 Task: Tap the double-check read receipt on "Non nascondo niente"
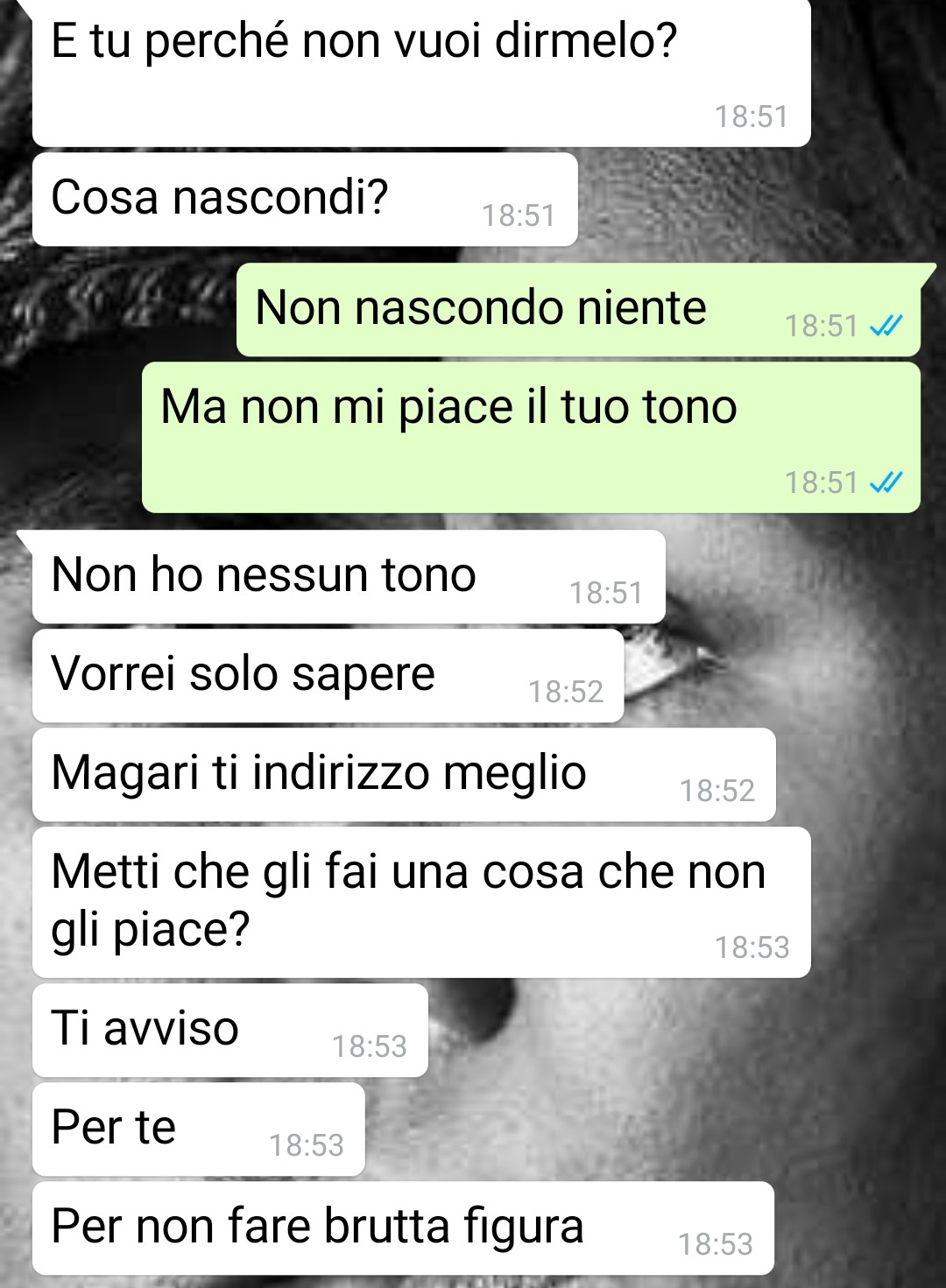pos(886,327)
